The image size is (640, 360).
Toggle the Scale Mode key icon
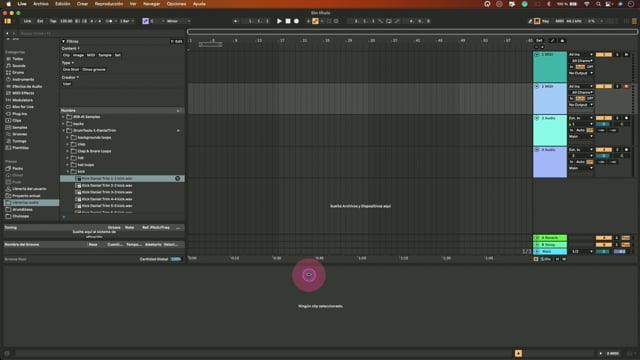click(x=145, y=21)
